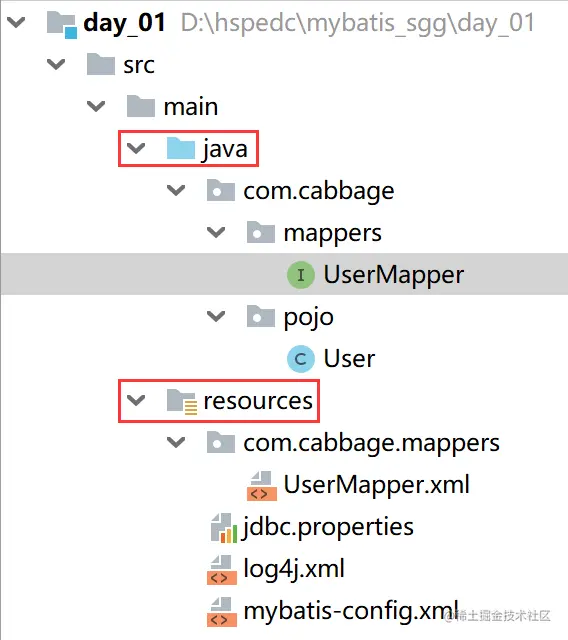Click the com.cabbage package icon

coord(221,191)
